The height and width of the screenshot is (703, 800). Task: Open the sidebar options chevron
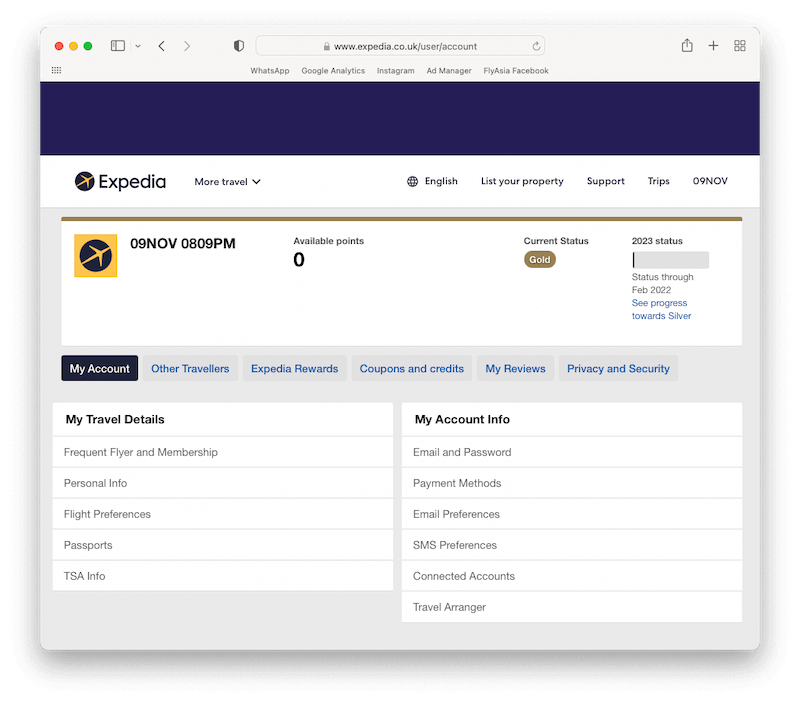click(x=138, y=46)
